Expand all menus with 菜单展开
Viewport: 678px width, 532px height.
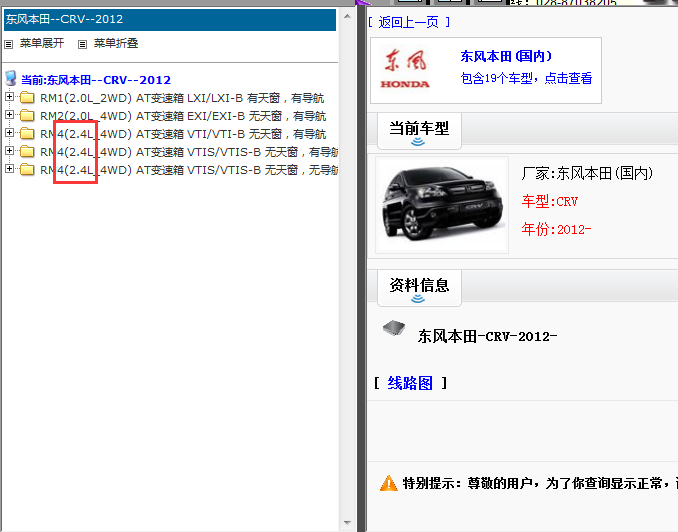click(42, 43)
